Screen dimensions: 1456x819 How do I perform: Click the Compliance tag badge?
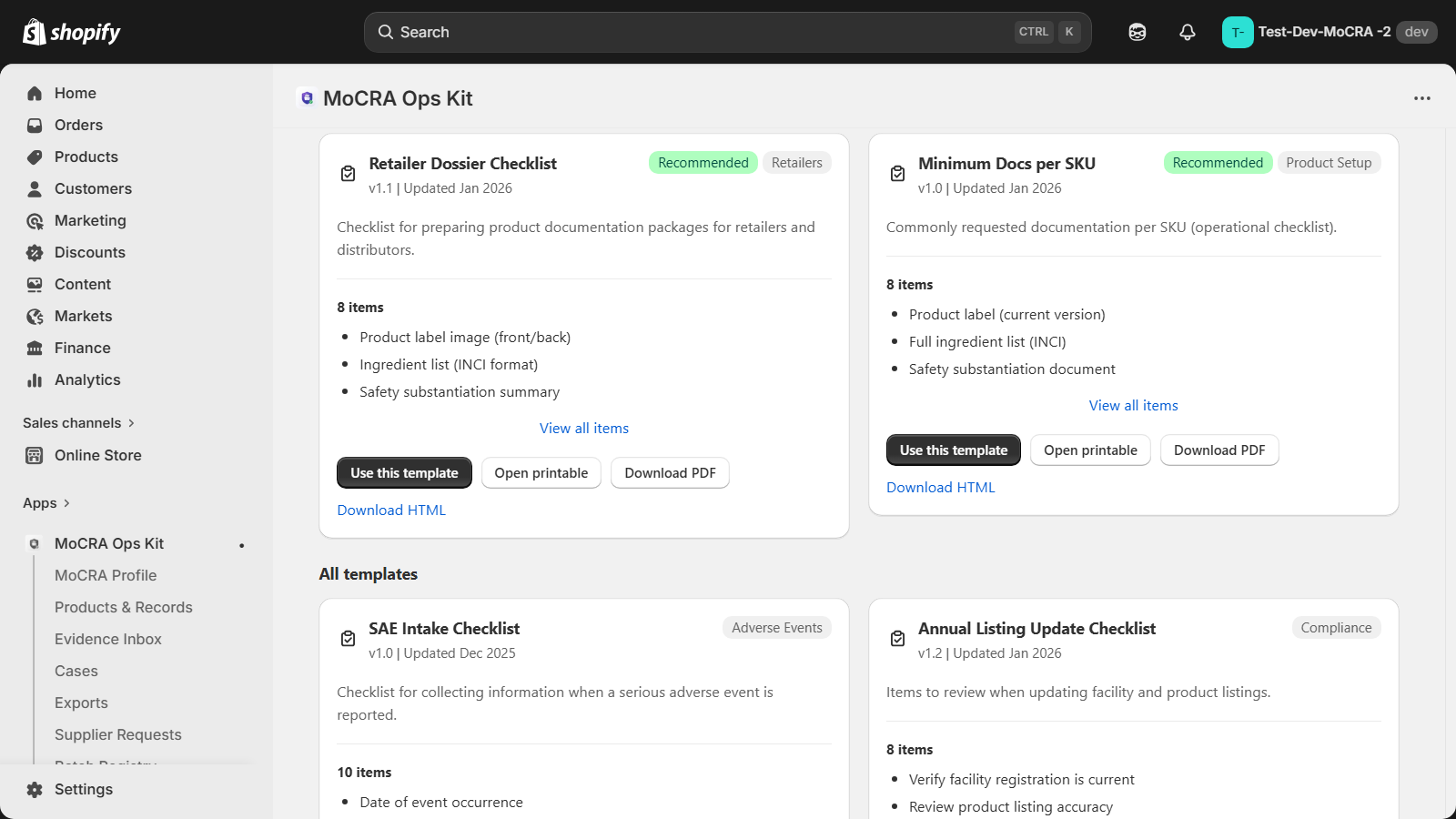coord(1336,628)
